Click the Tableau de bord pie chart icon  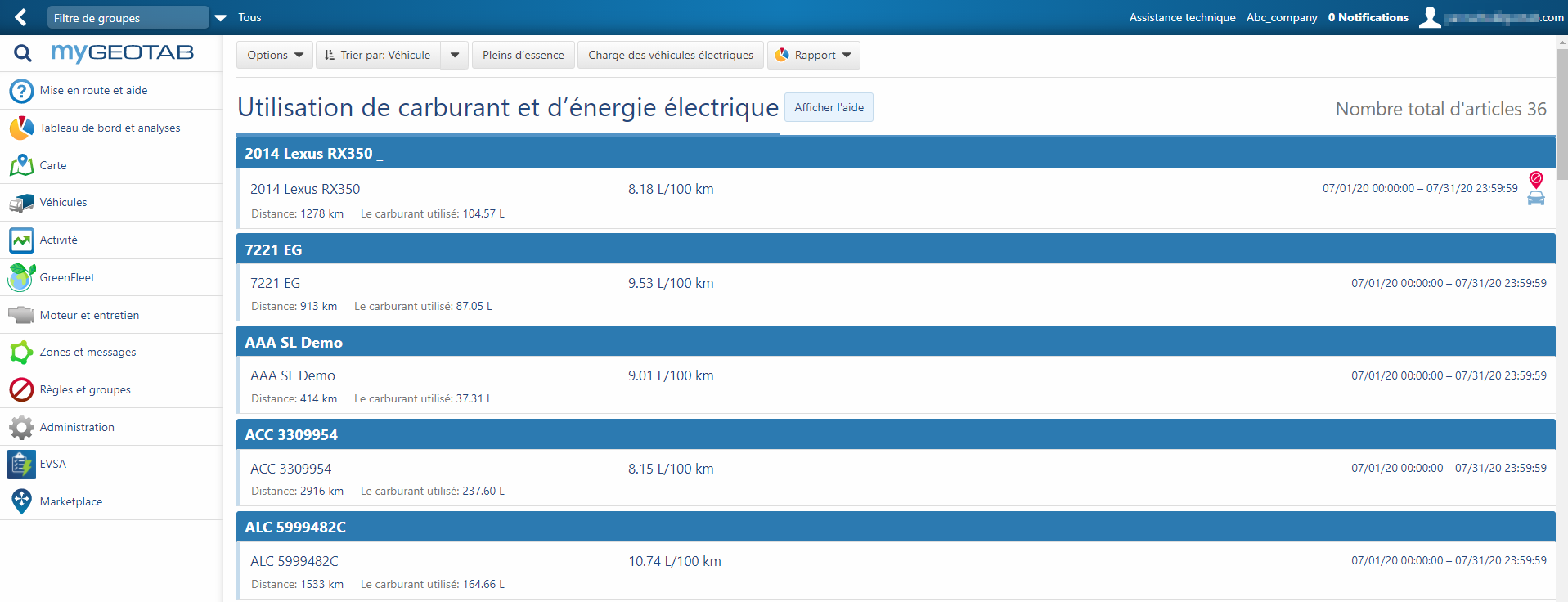[x=21, y=128]
